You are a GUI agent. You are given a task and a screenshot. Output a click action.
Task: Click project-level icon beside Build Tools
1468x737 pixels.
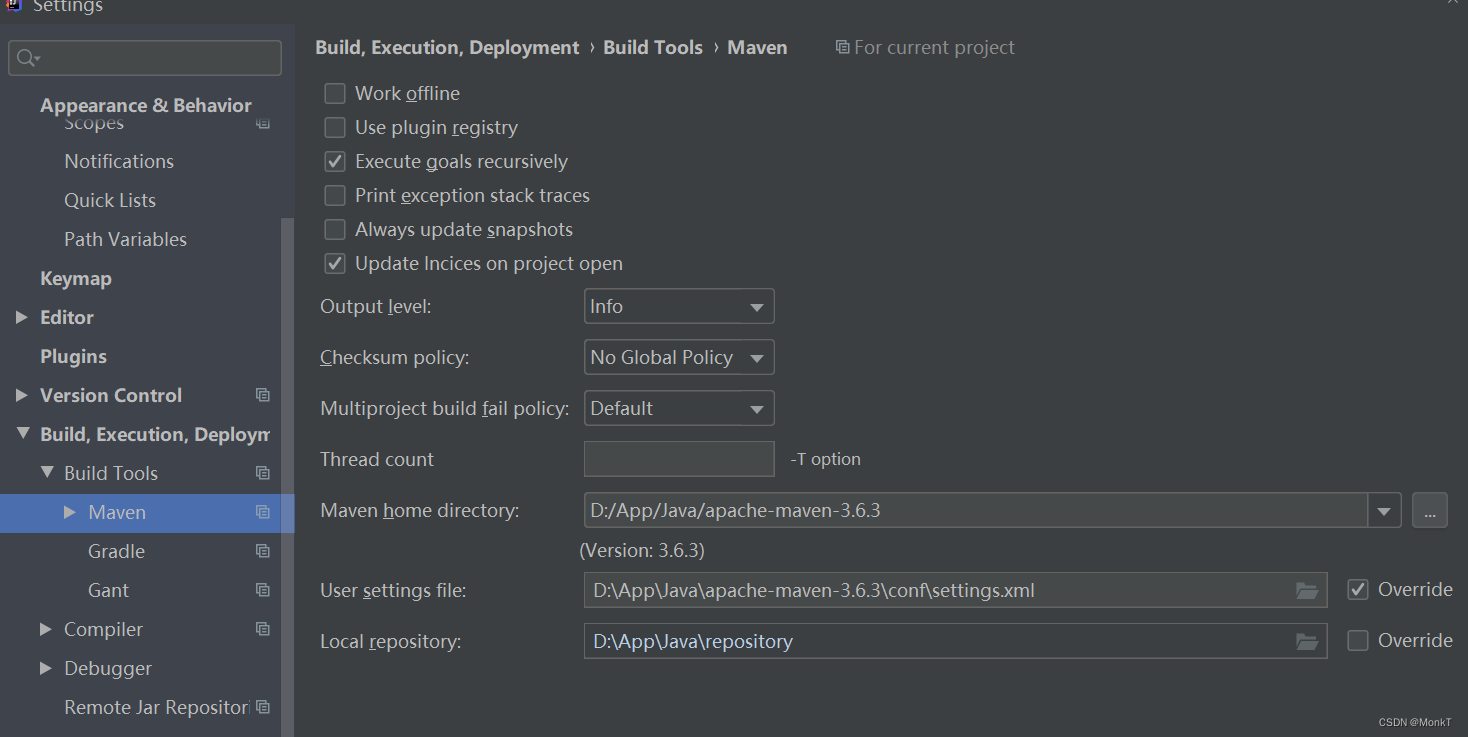[x=263, y=473]
